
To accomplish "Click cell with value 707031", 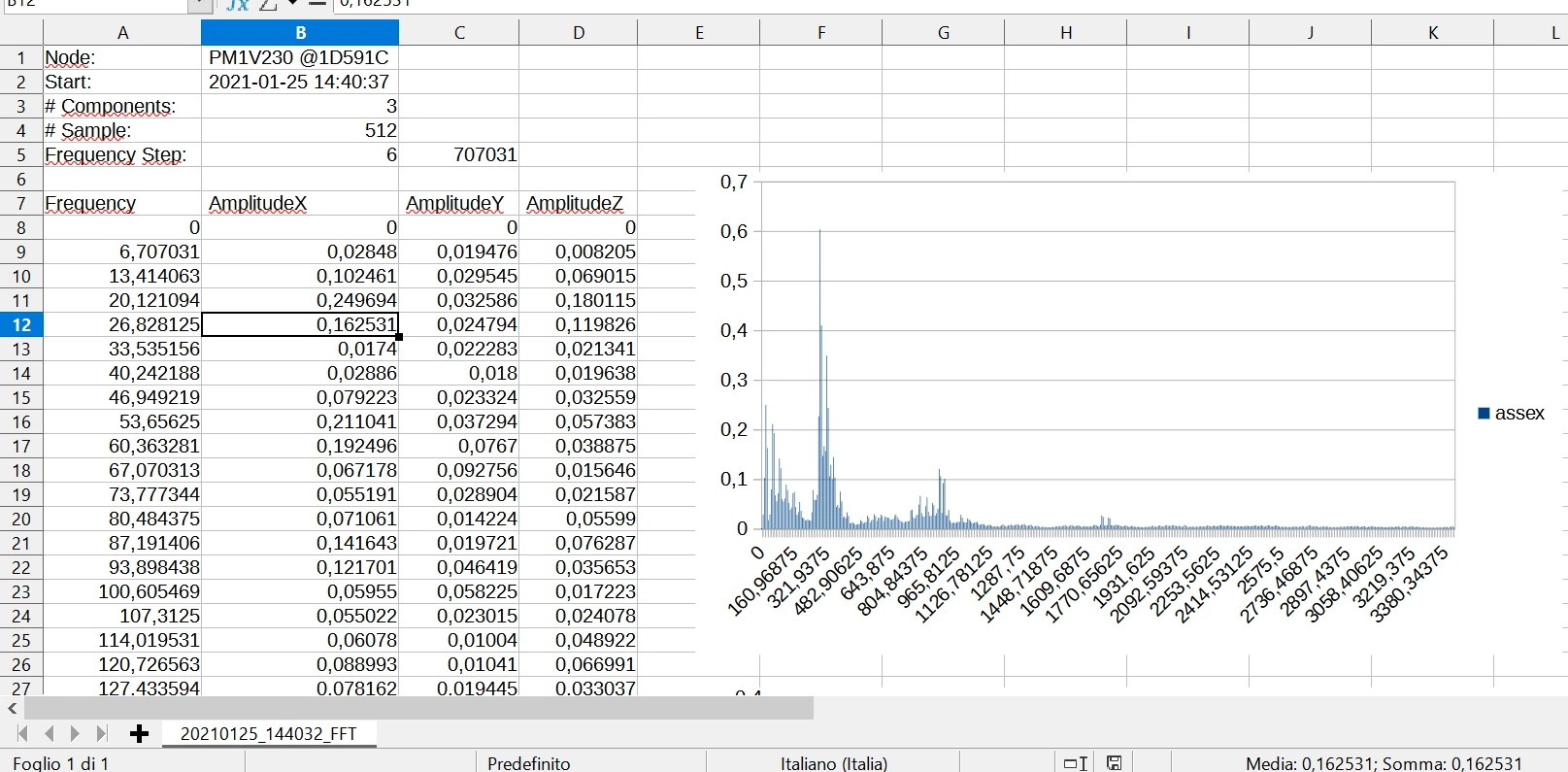I will [x=459, y=154].
